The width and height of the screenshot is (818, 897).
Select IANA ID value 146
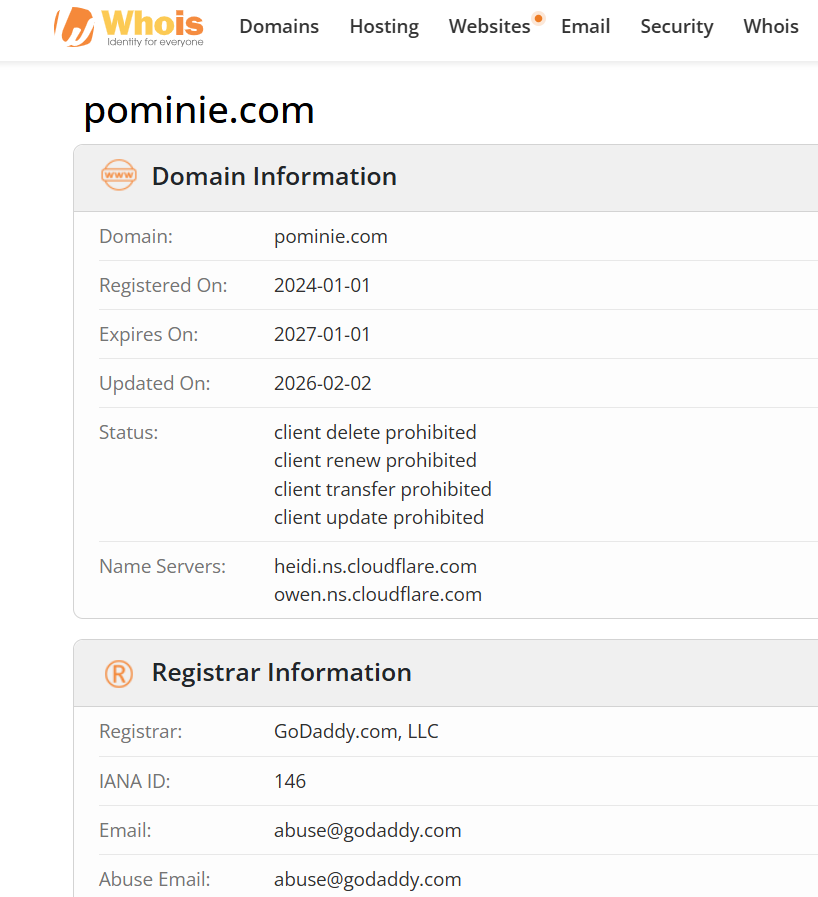[290, 781]
